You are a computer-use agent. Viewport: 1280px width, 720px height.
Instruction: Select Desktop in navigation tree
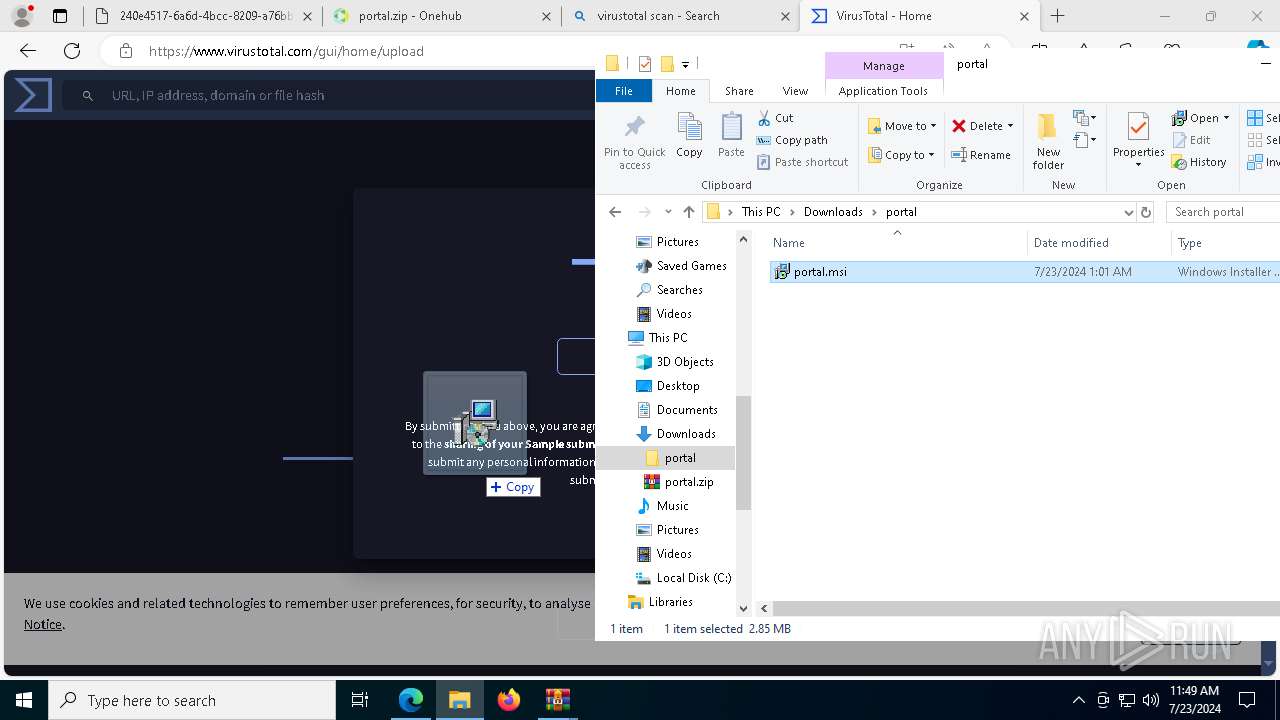click(677, 386)
